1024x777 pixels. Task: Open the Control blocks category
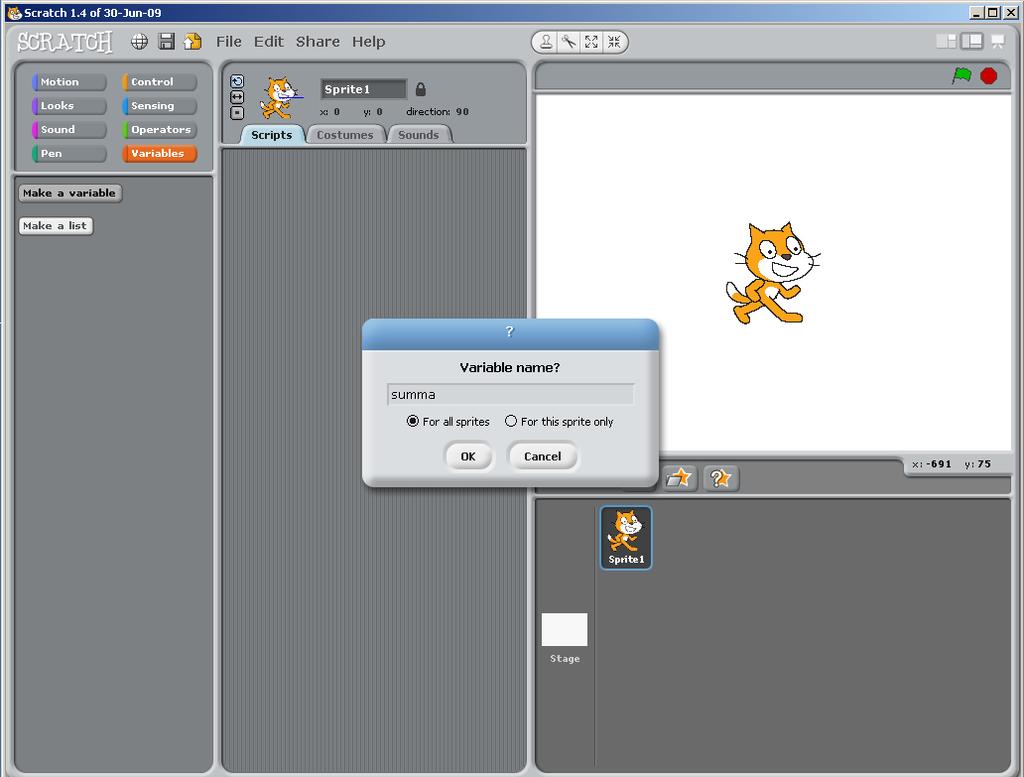click(x=159, y=82)
